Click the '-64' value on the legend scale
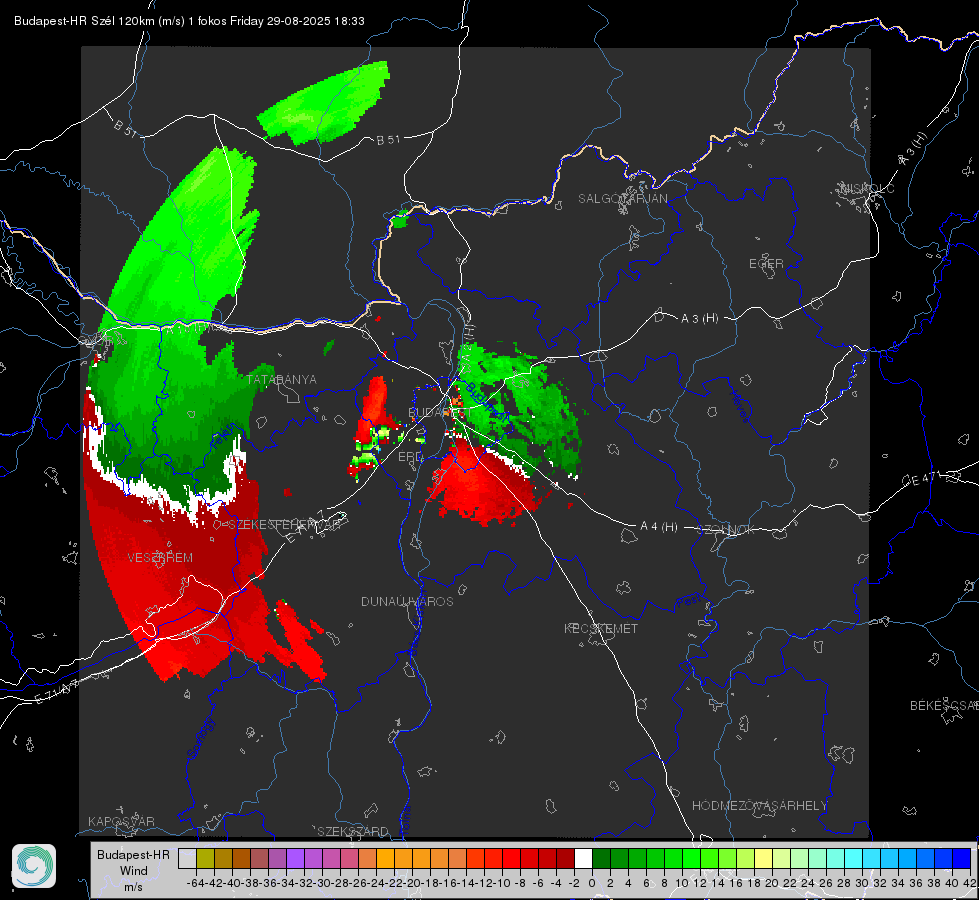 (195, 883)
